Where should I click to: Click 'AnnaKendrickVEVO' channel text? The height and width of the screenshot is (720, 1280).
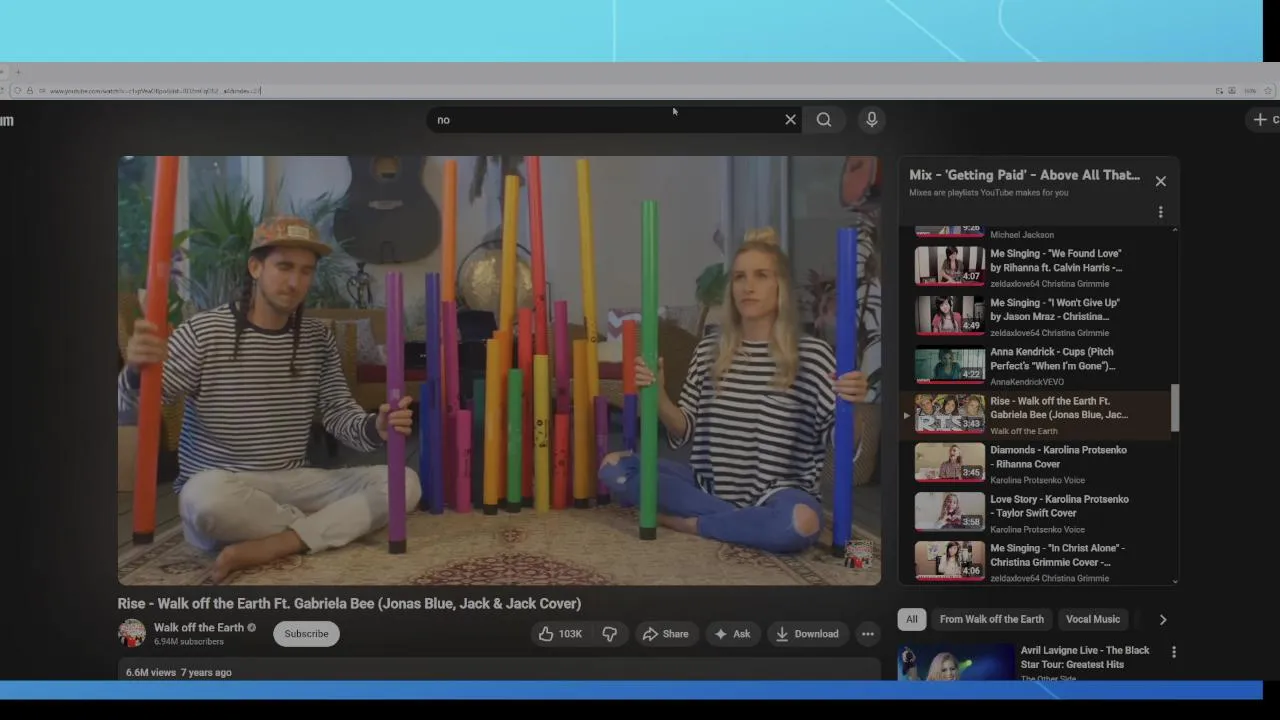1027,382
